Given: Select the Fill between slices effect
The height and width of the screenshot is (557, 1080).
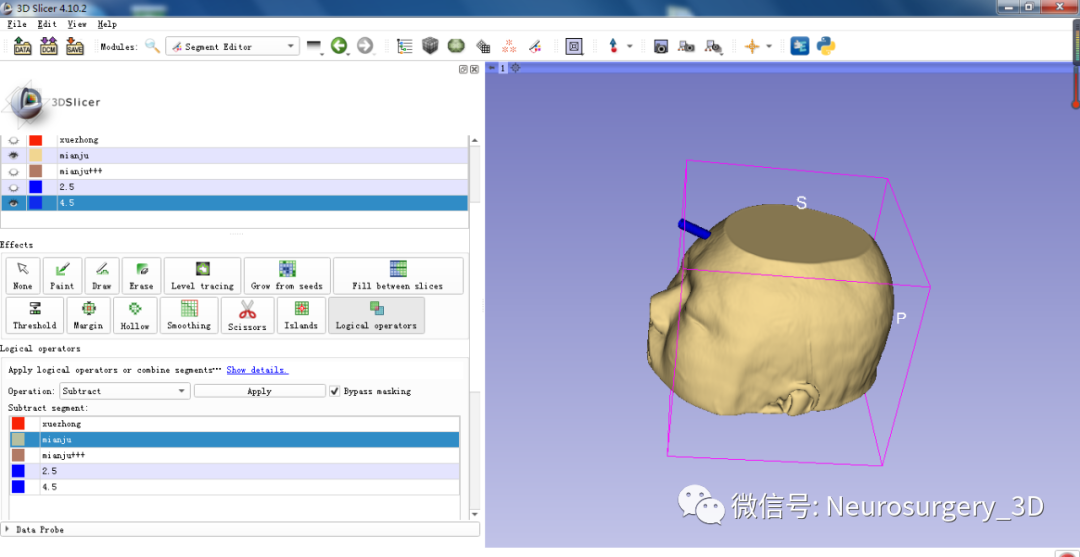Looking at the screenshot, I should pyautogui.click(x=398, y=276).
